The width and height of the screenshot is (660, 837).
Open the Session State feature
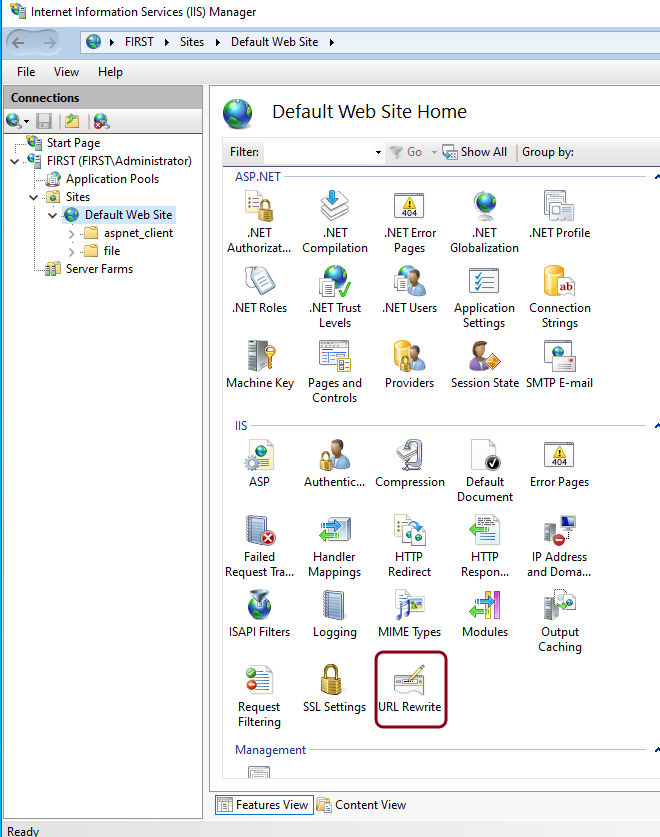pyautogui.click(x=485, y=365)
